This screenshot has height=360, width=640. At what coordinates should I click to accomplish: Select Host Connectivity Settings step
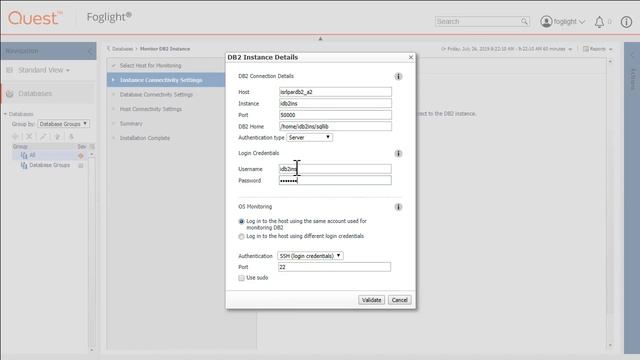pyautogui.click(x=151, y=109)
